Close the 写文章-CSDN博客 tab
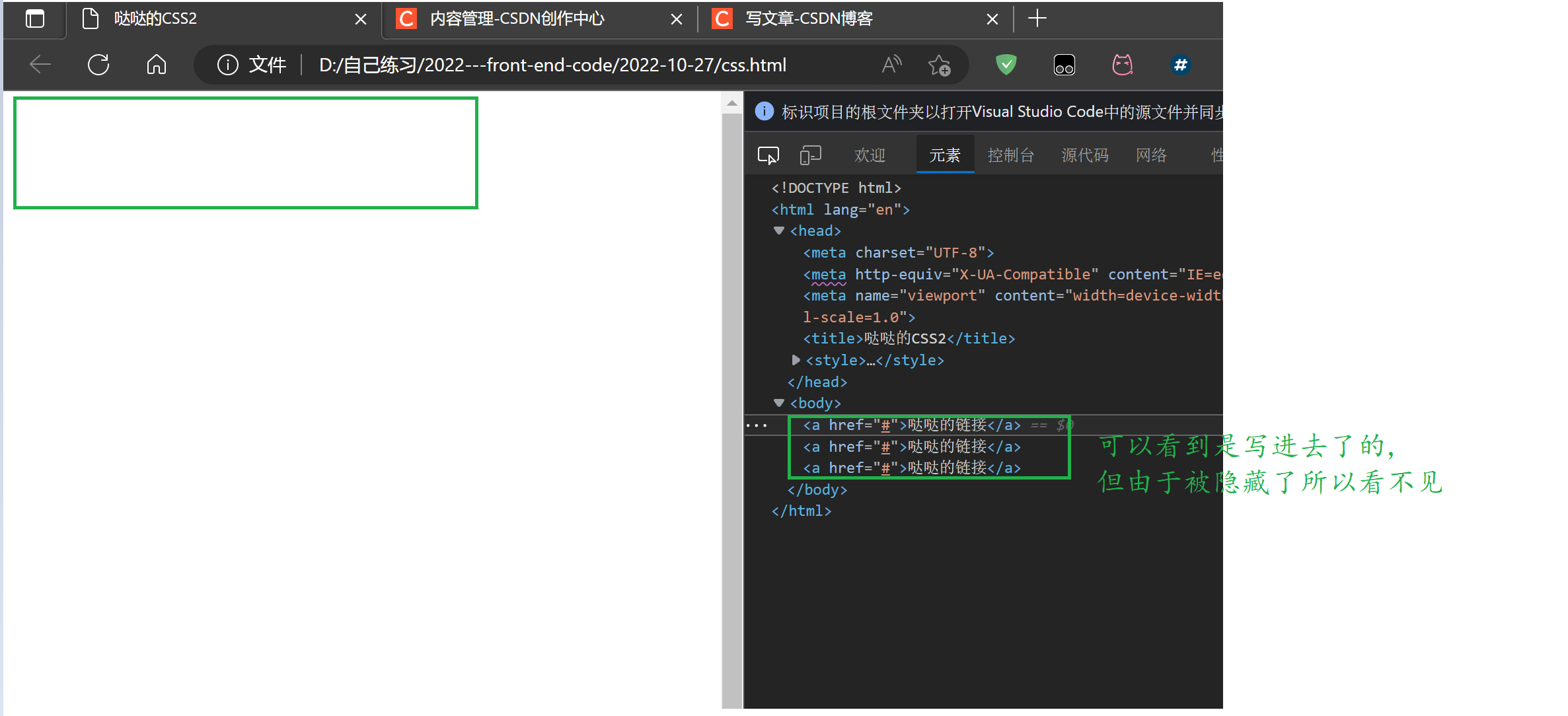 (x=992, y=19)
